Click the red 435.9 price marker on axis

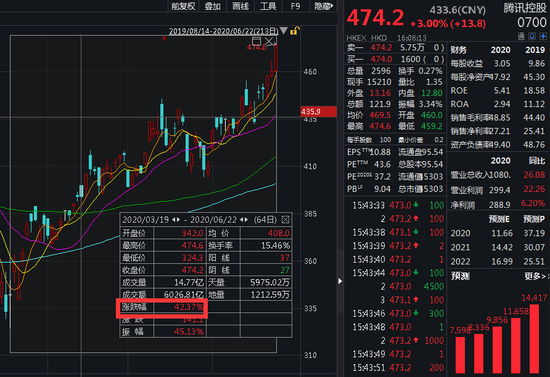(x=318, y=112)
